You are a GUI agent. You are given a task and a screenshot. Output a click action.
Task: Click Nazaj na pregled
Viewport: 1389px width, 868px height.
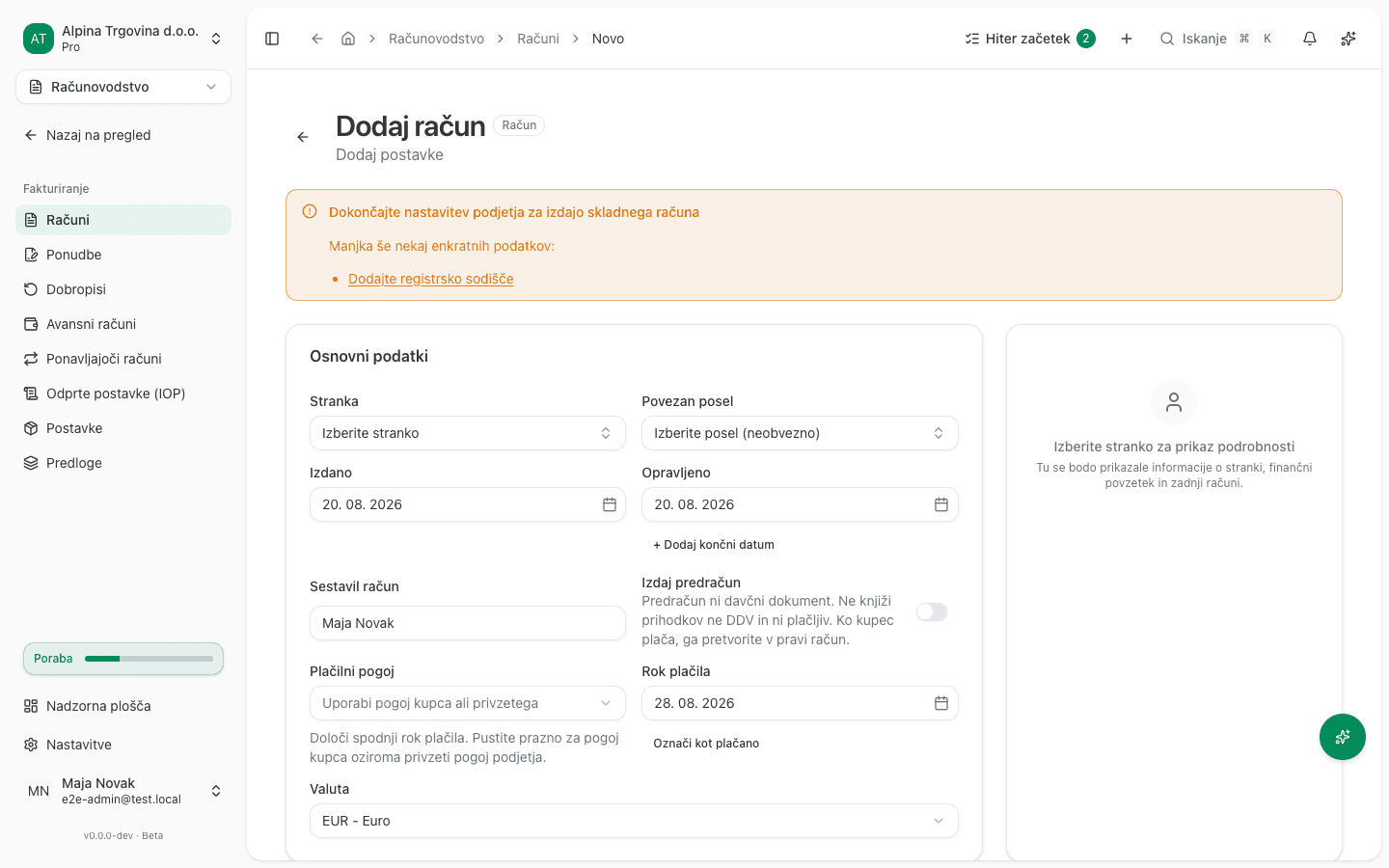[x=123, y=135]
